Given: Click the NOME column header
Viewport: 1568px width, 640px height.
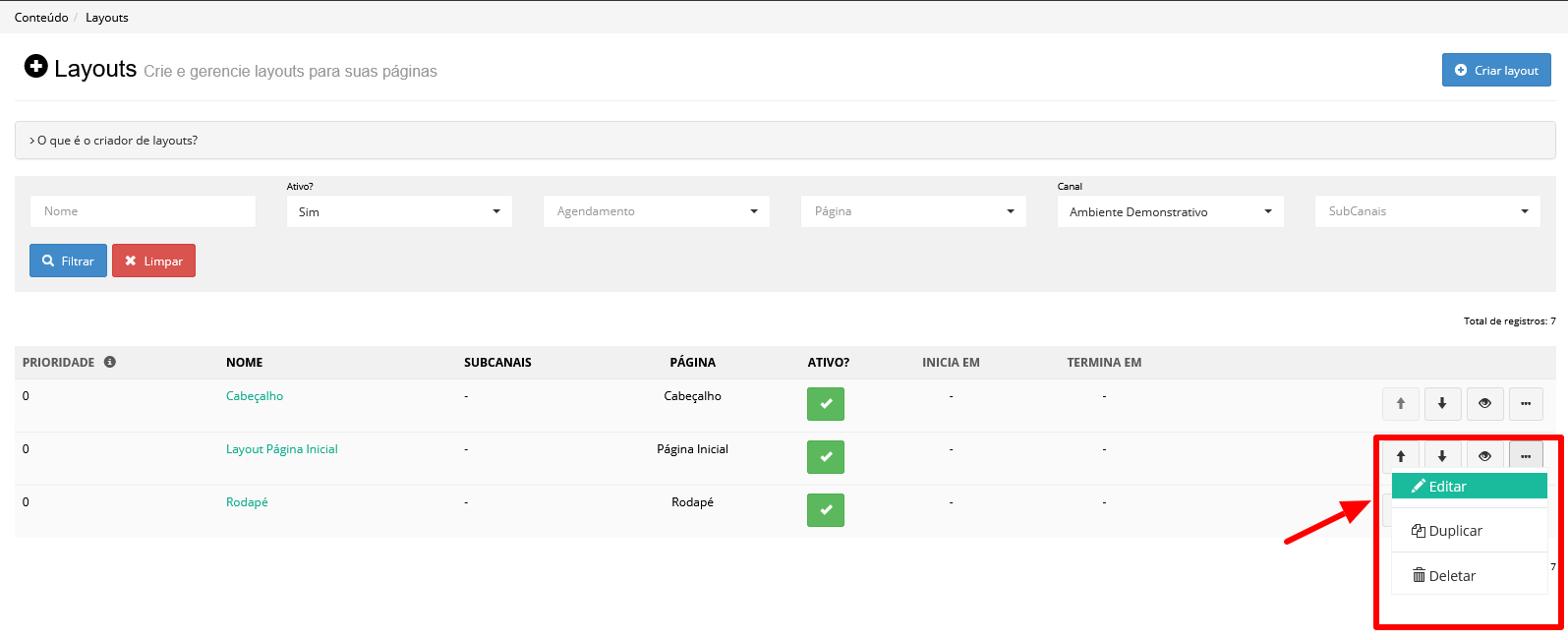Looking at the screenshot, I should click(x=245, y=363).
